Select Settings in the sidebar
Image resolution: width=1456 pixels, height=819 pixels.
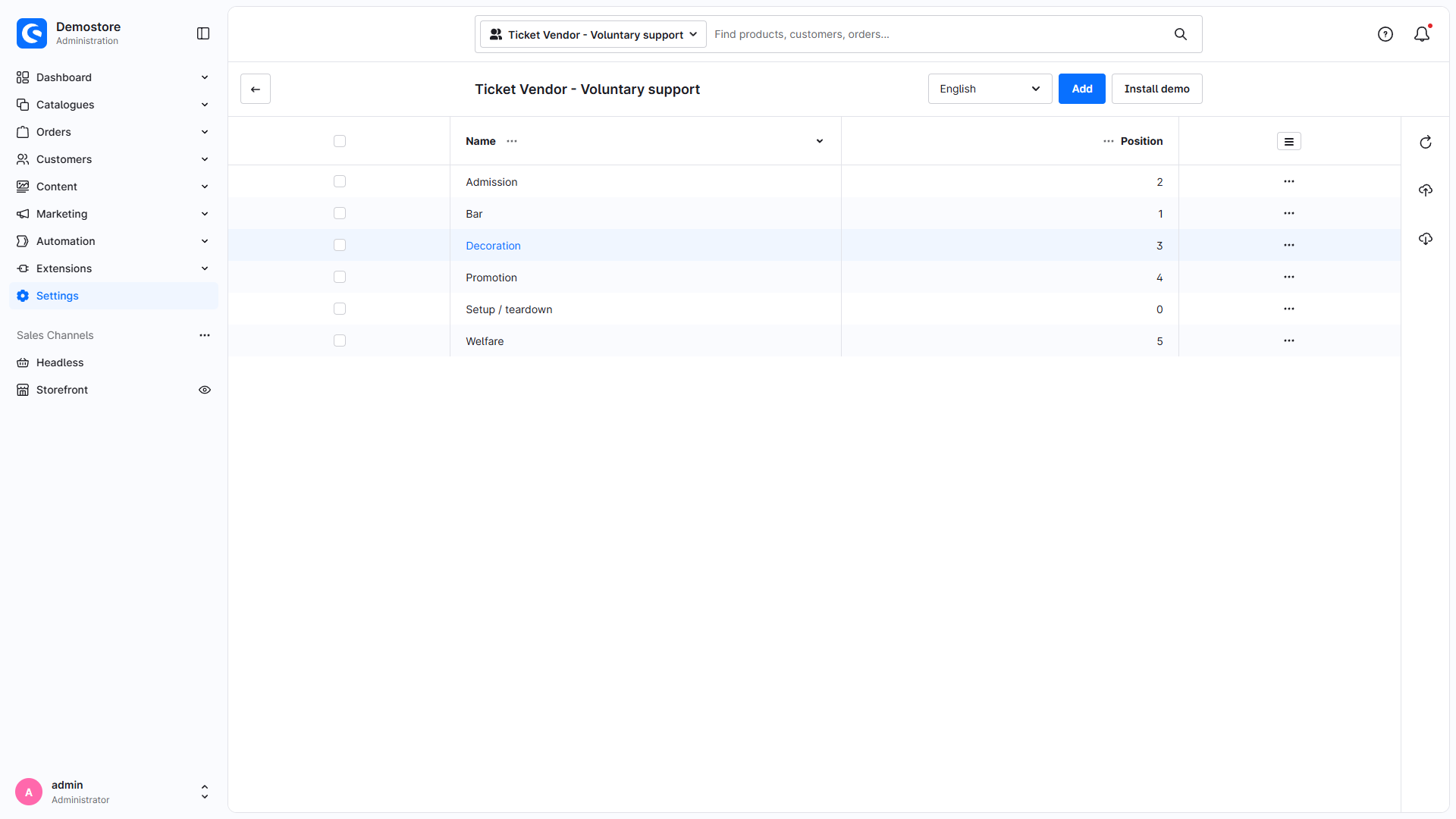pyautogui.click(x=114, y=296)
